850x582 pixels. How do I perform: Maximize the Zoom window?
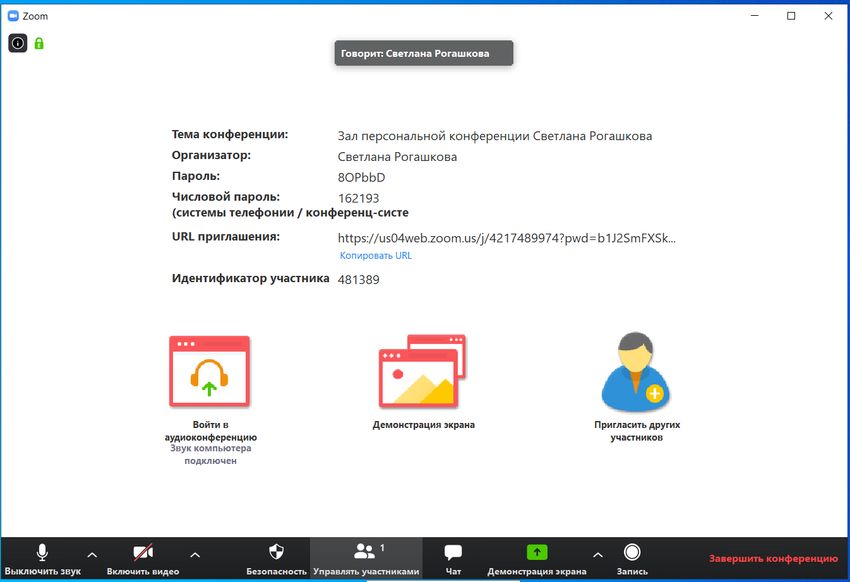pos(791,16)
